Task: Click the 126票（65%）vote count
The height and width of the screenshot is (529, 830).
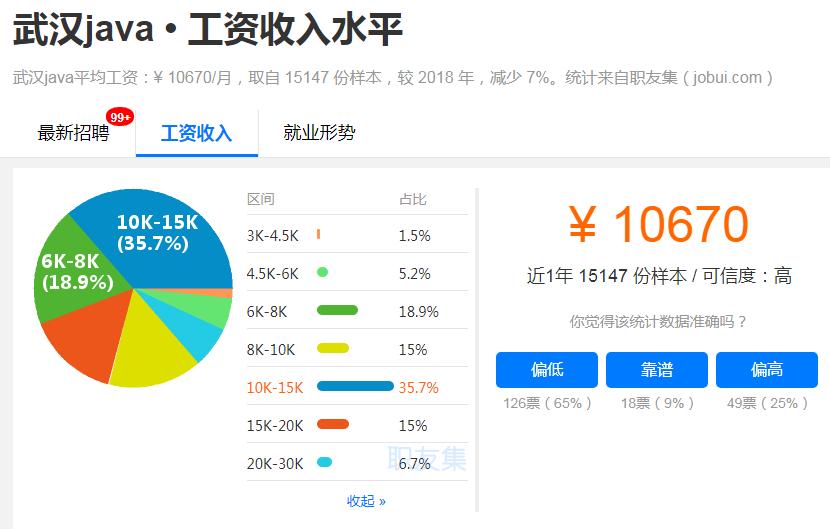Action: coord(547,404)
